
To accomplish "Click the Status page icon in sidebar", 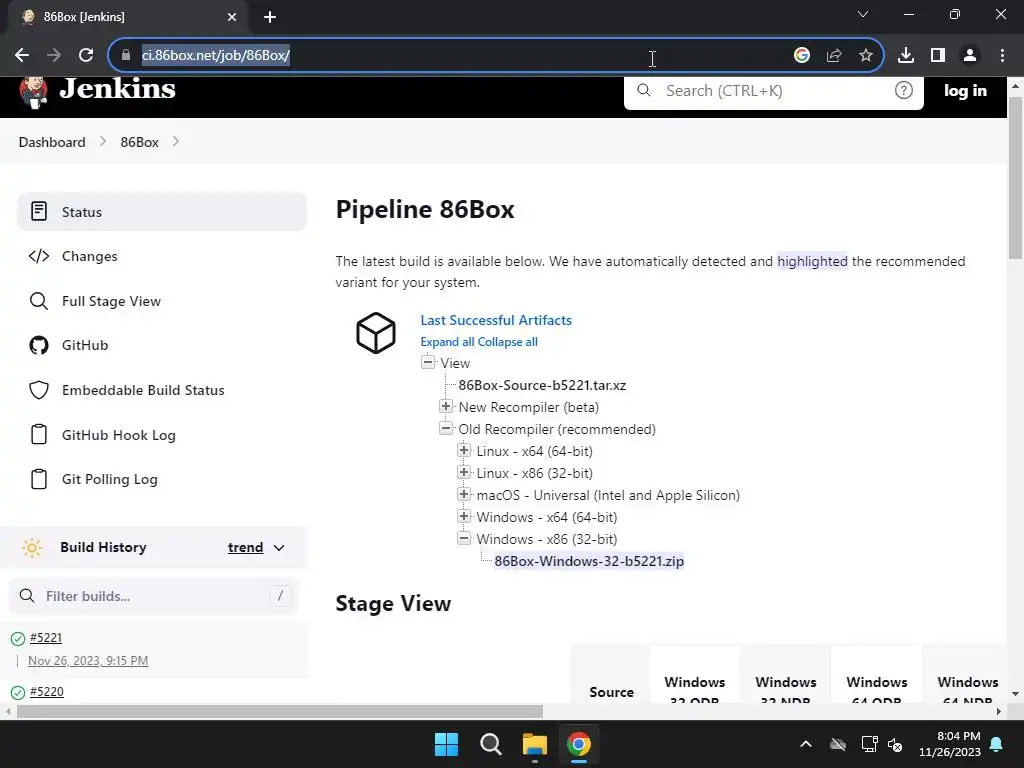I will click(x=39, y=212).
